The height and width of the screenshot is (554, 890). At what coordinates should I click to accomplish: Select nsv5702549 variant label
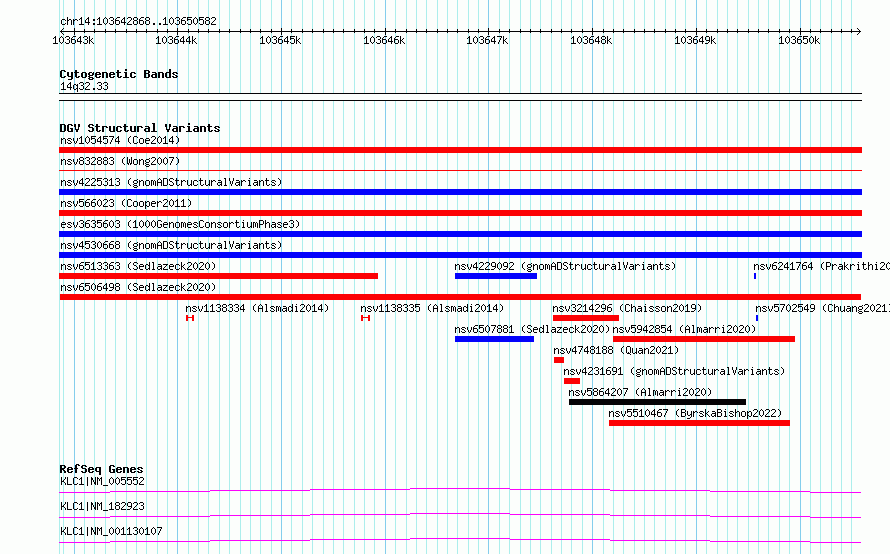[x=822, y=308]
